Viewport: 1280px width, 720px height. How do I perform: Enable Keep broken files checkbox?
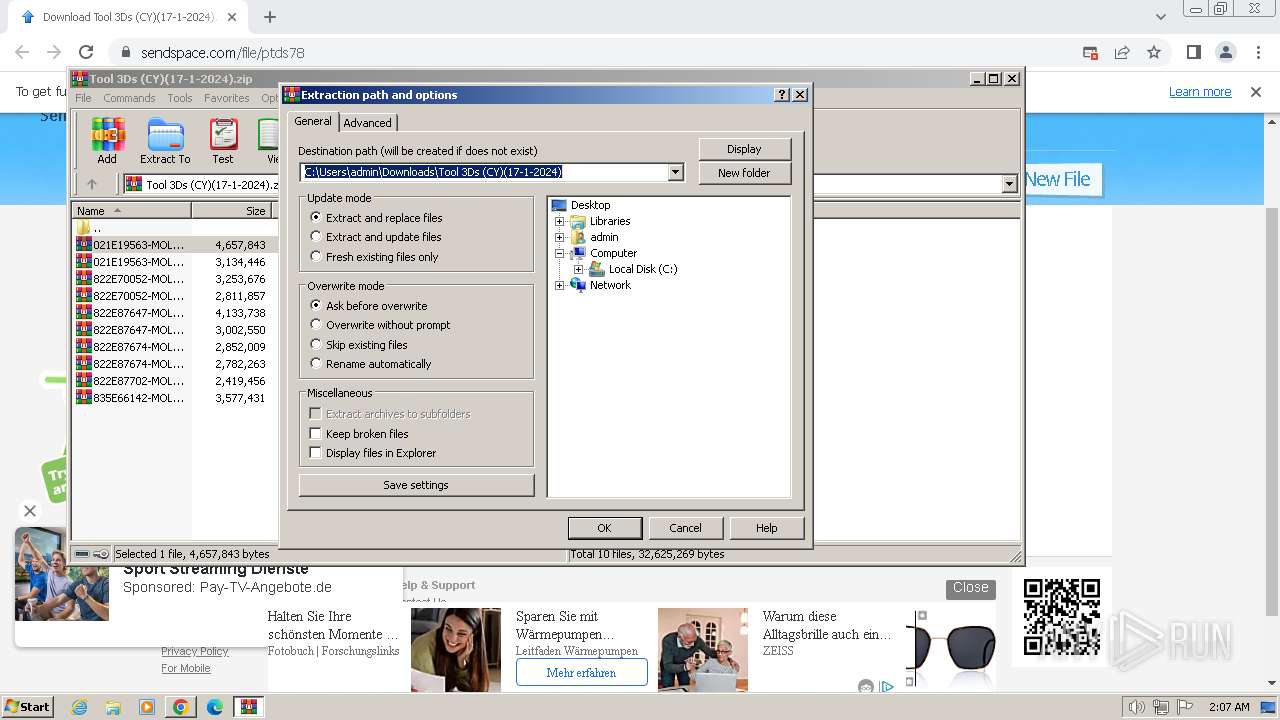pyautogui.click(x=316, y=433)
